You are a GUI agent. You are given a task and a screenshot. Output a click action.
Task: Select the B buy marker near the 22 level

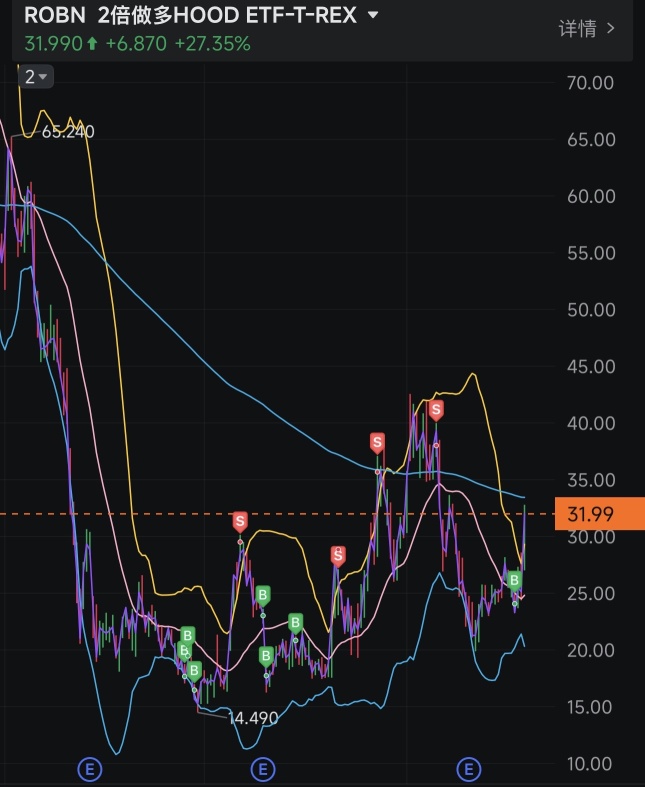coord(295,623)
